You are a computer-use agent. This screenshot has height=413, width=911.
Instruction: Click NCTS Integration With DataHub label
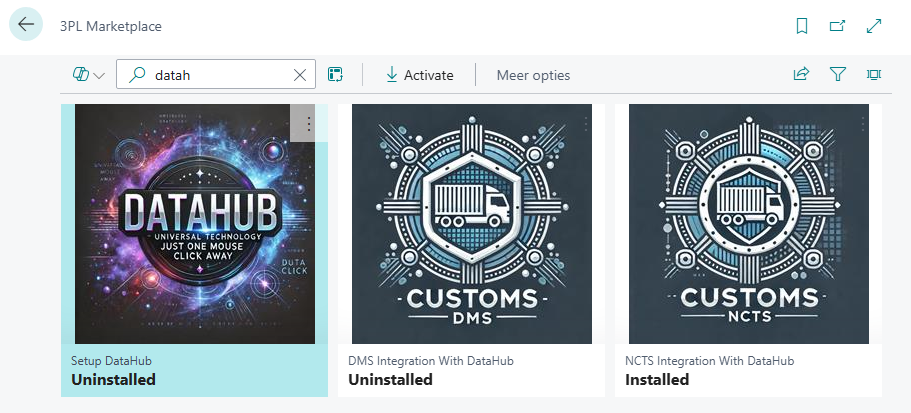tap(709, 361)
